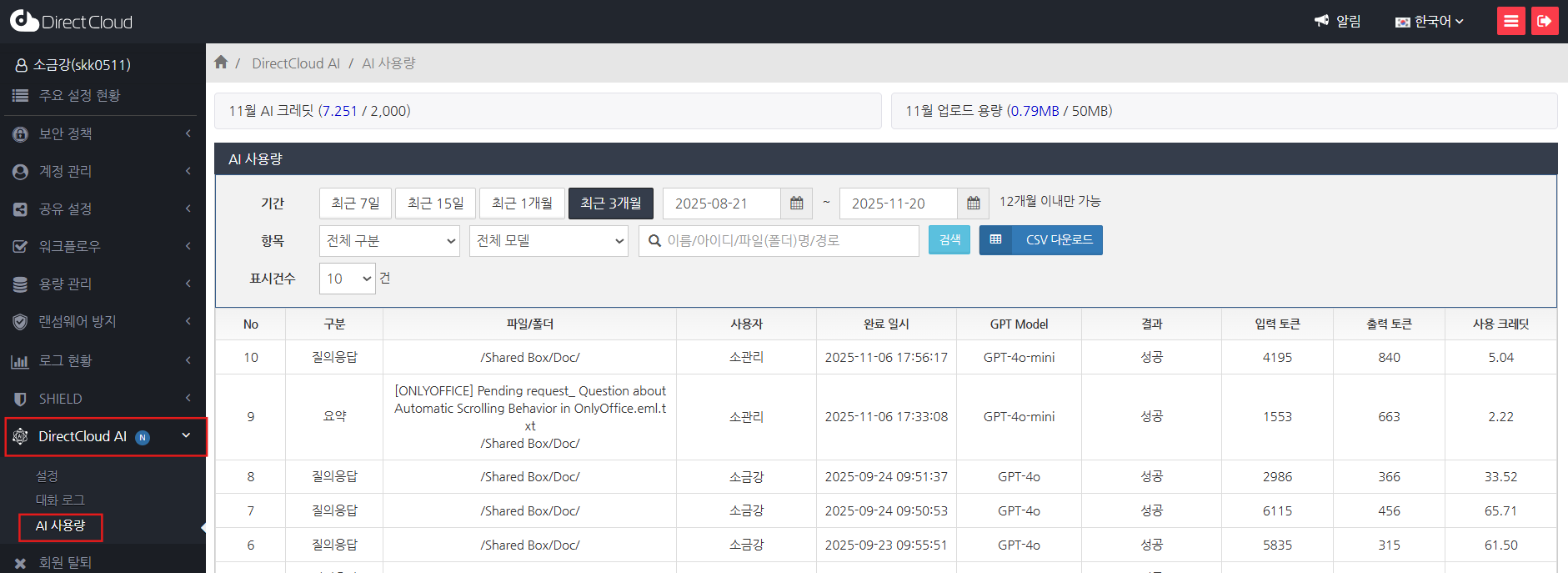1568x573 pixels.
Task: Expand the 계정 관리 menu chevron
Action: coord(188,171)
